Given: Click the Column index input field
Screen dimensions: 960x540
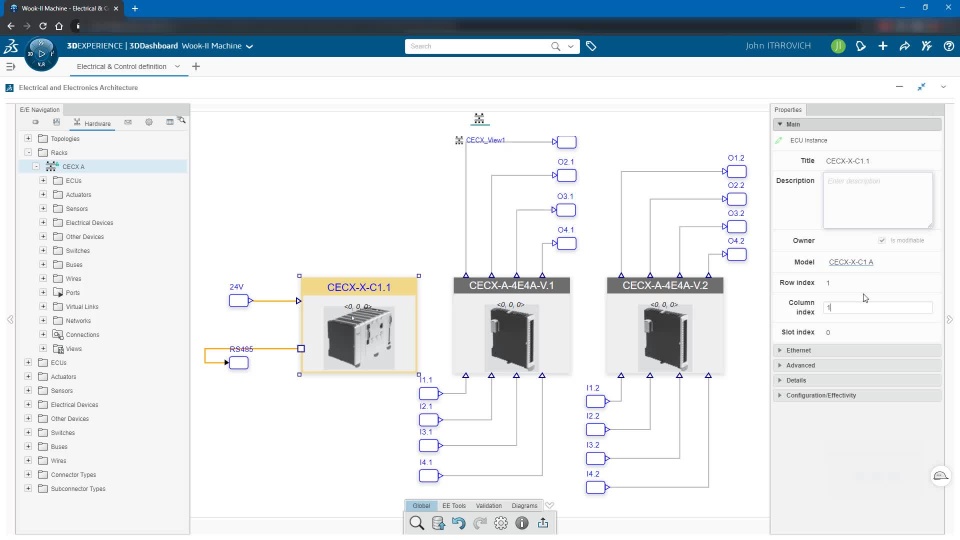Looking at the screenshot, I should pos(878,307).
